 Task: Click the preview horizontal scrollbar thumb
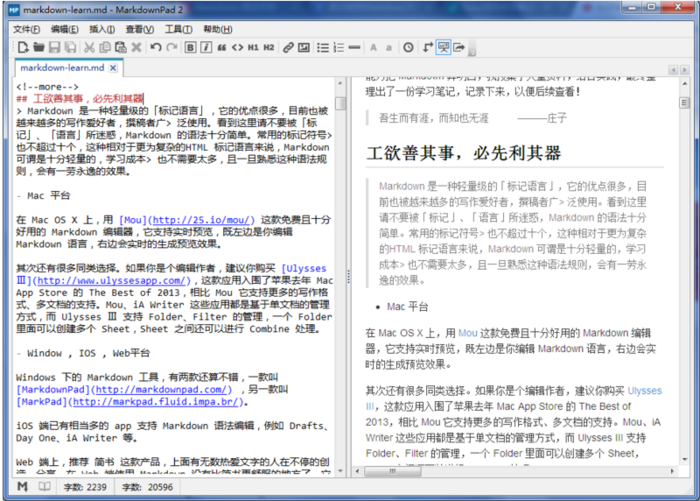[393, 471]
